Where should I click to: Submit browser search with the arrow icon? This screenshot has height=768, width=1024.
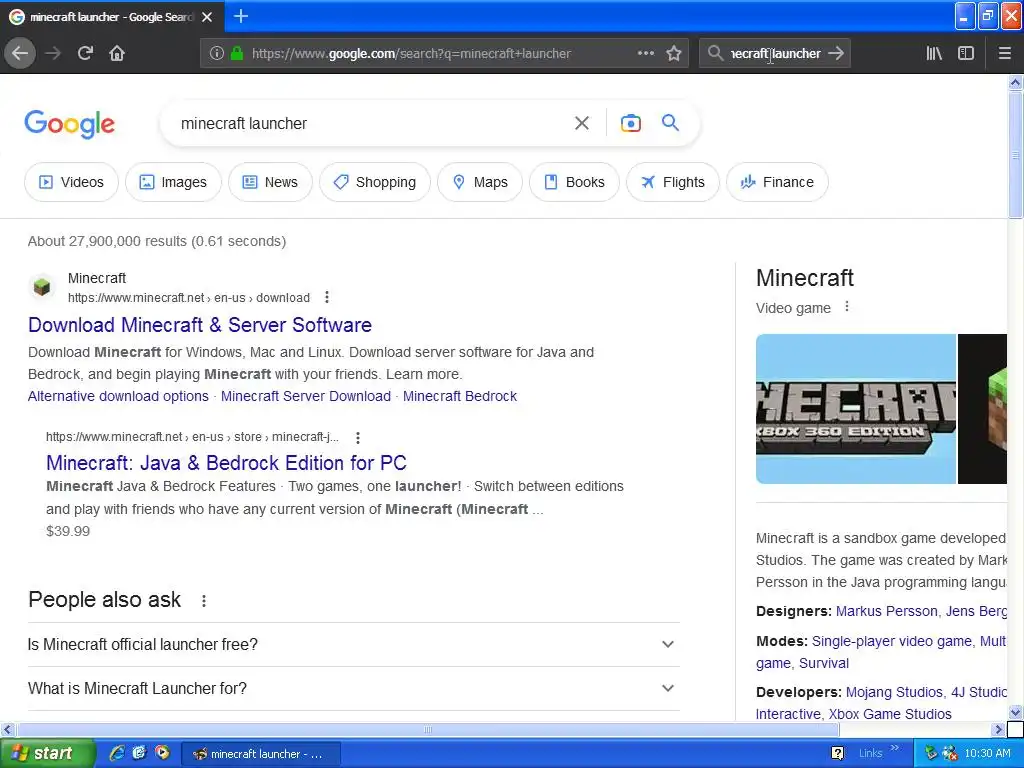tap(836, 53)
